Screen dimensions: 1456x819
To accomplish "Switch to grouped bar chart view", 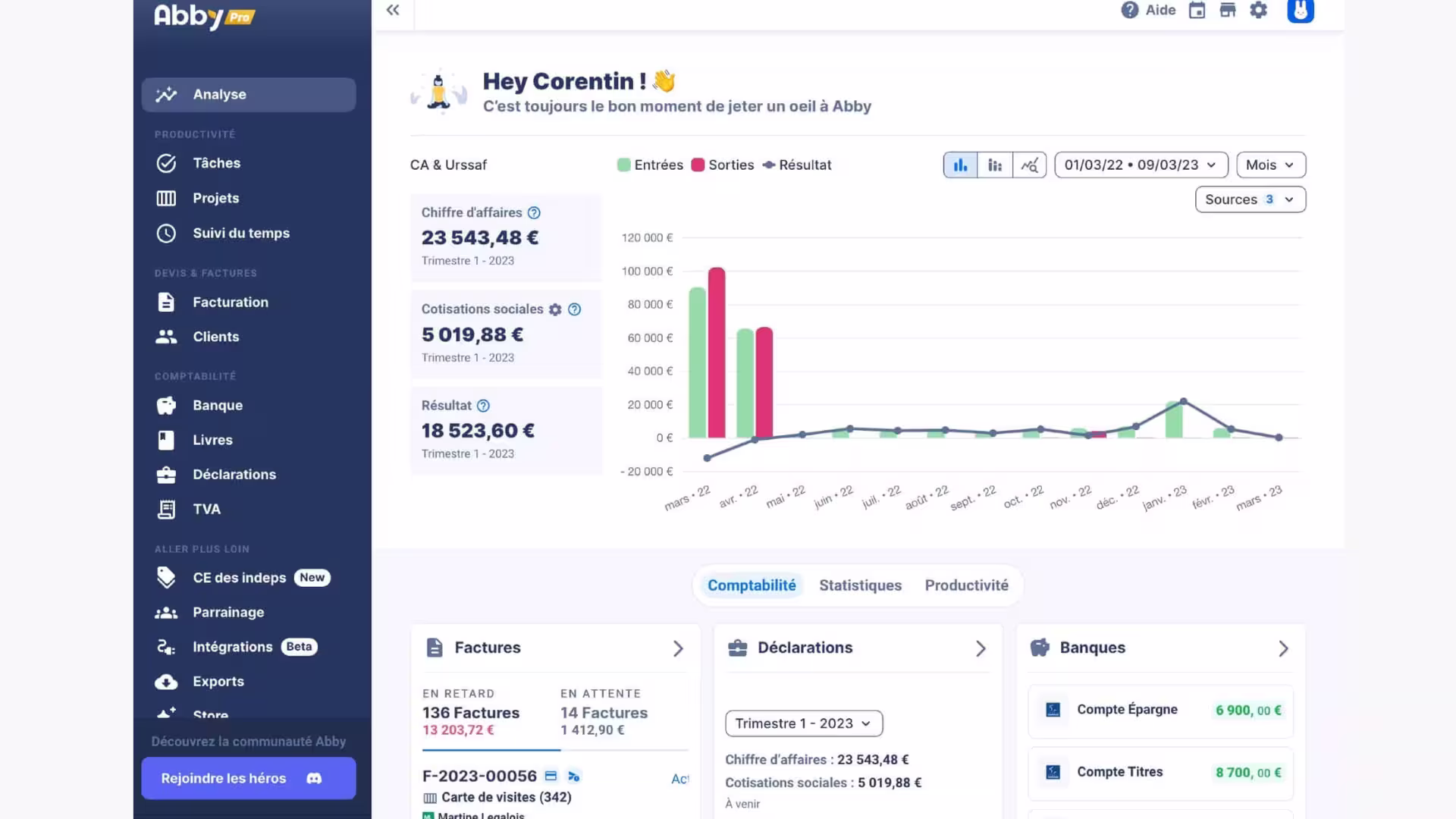I will pos(960,165).
